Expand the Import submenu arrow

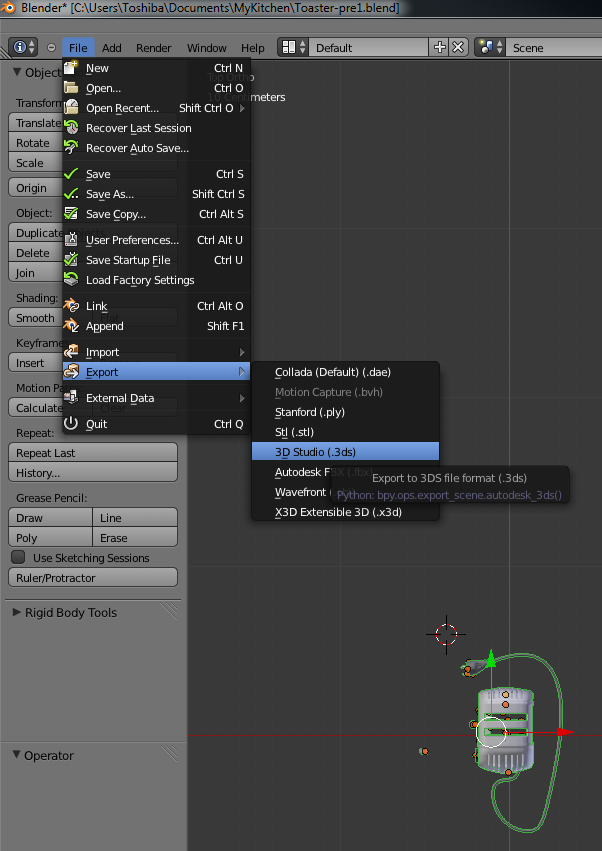tap(242, 352)
